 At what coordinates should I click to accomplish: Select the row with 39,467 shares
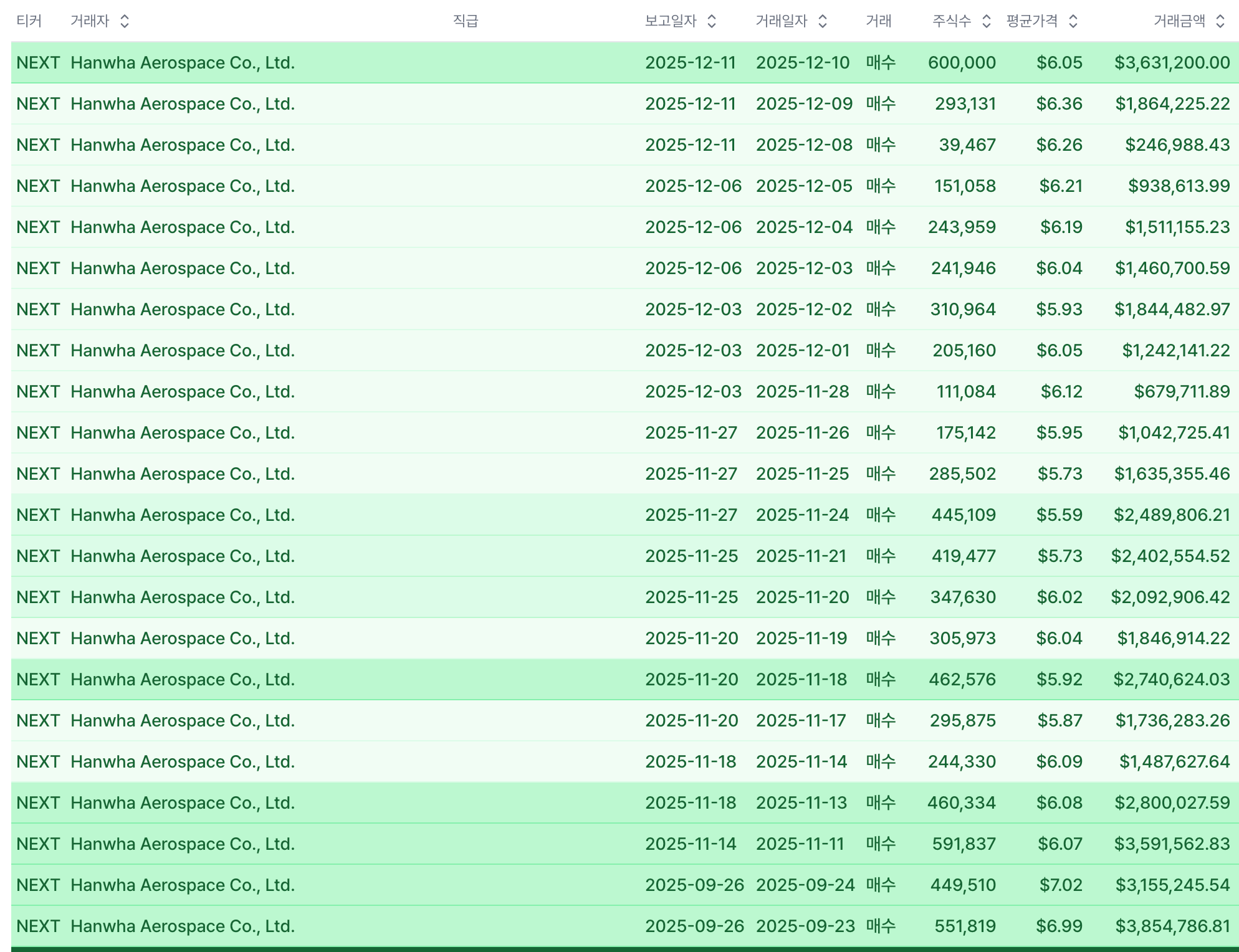click(x=967, y=145)
